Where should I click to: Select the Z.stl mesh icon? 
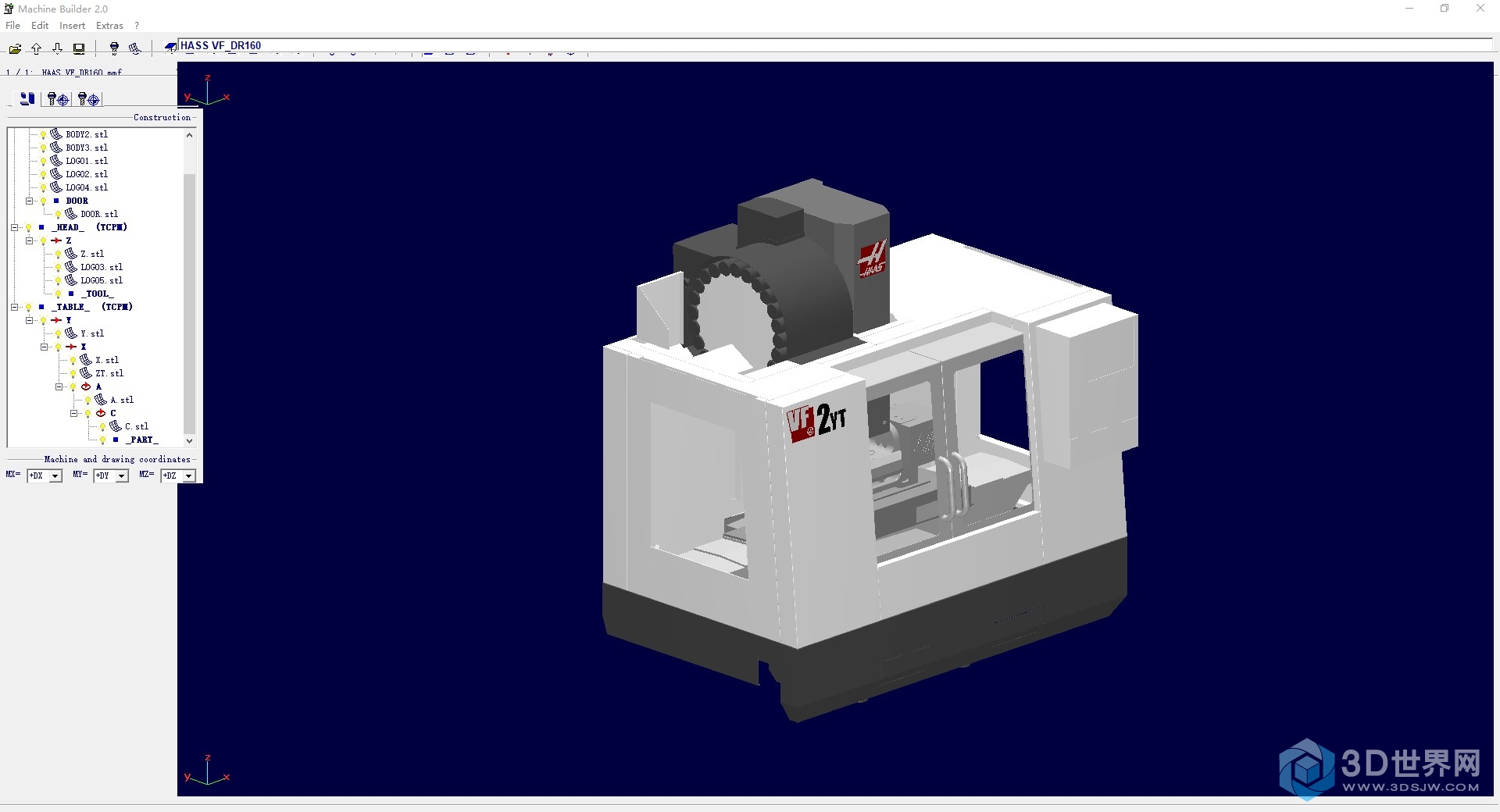(x=71, y=254)
